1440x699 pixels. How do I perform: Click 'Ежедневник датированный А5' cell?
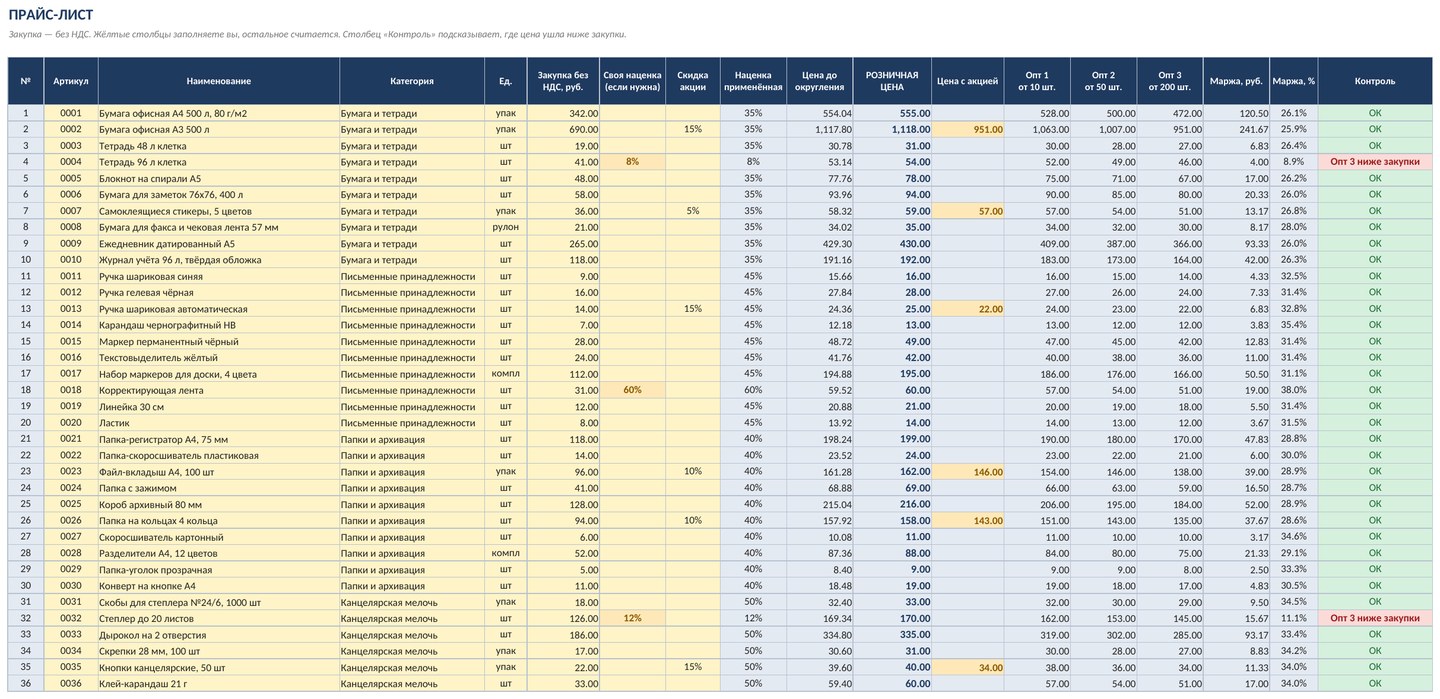pyautogui.click(x=218, y=244)
